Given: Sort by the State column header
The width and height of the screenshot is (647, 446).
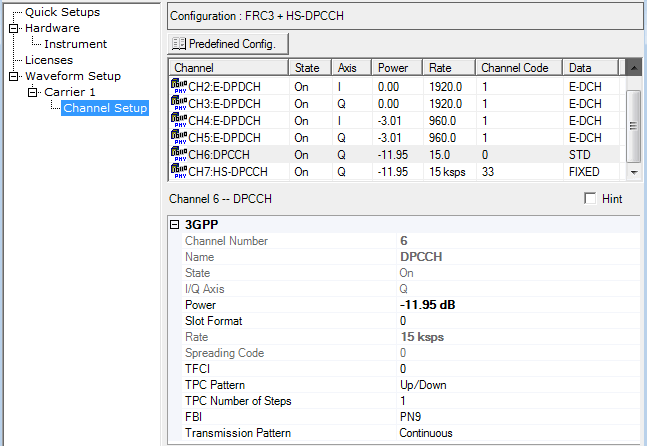Looking at the screenshot, I should point(310,67).
